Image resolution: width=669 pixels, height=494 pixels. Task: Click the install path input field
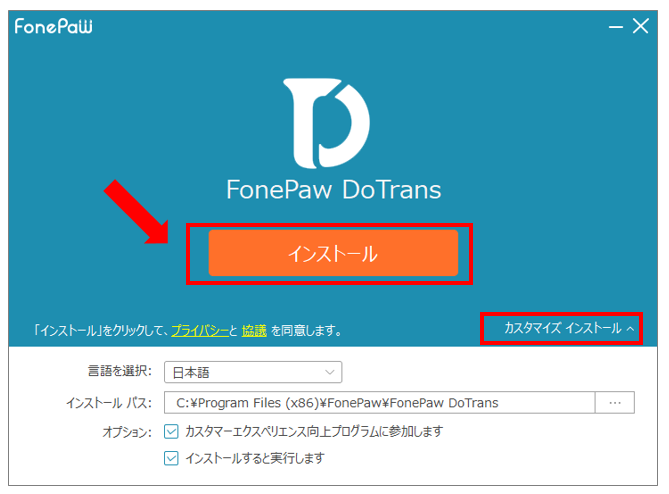(379, 403)
